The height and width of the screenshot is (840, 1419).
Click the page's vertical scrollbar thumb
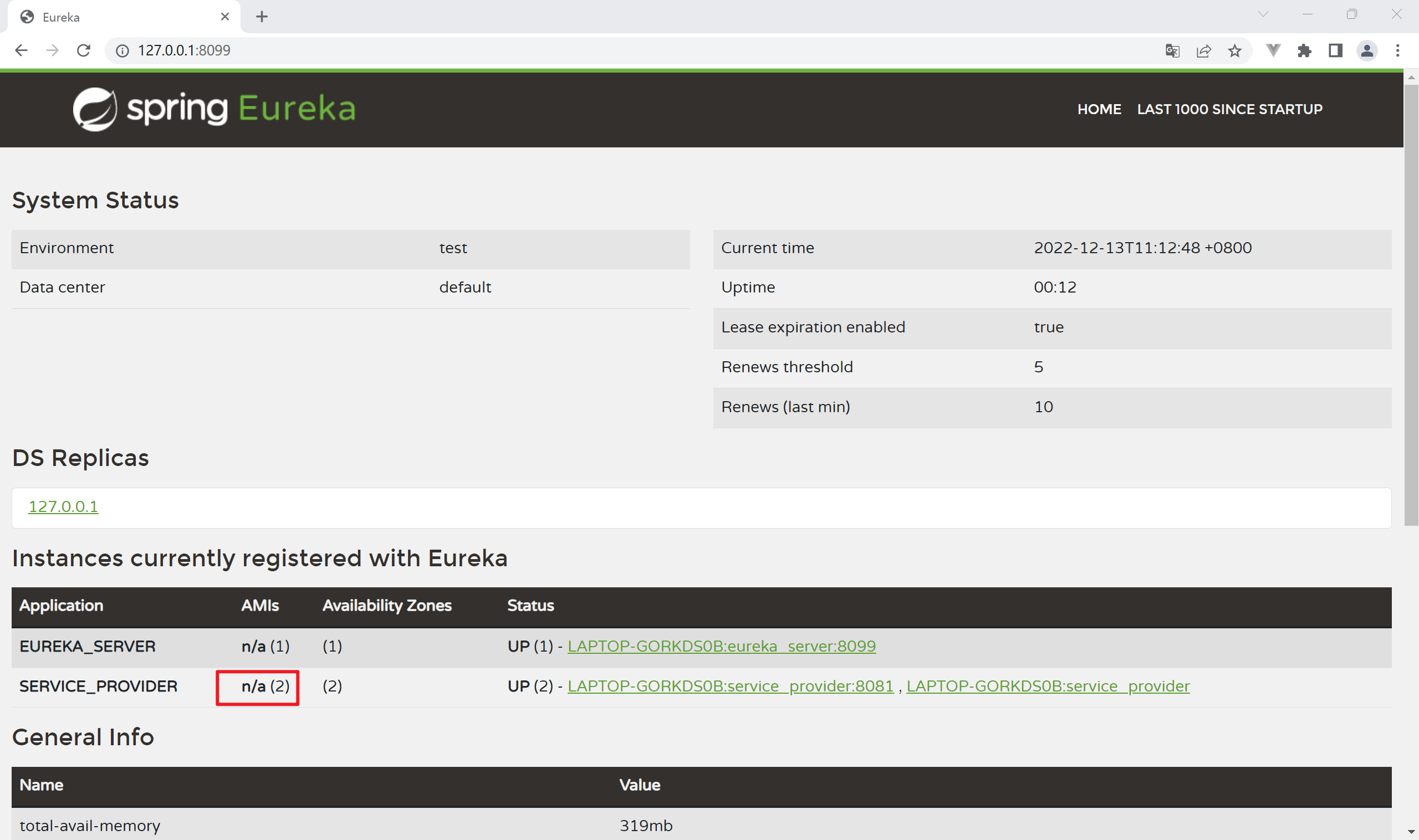point(1411,305)
